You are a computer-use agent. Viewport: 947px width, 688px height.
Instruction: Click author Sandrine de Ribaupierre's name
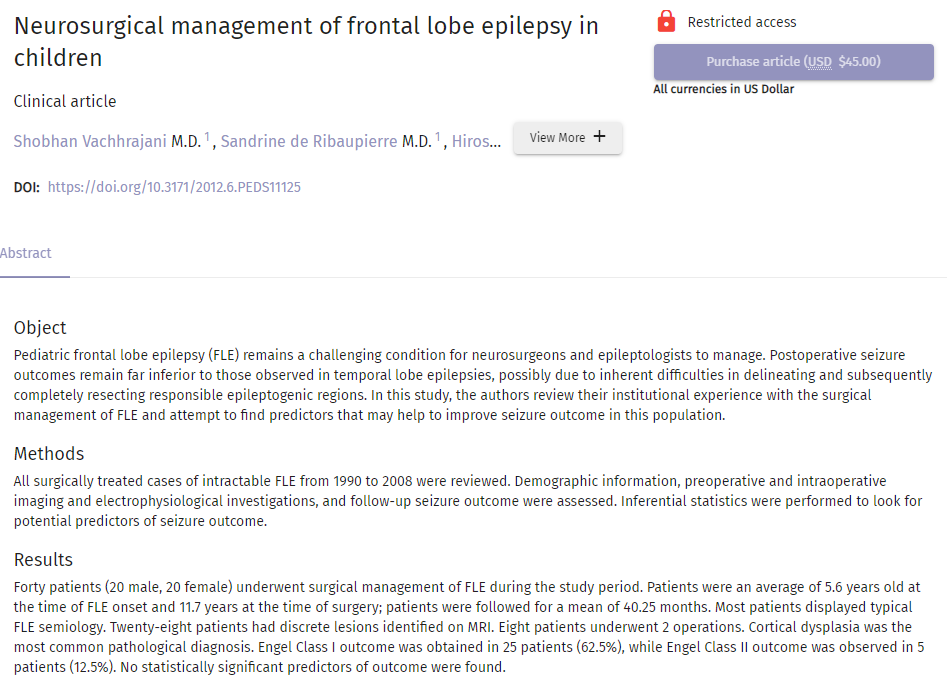pos(309,142)
